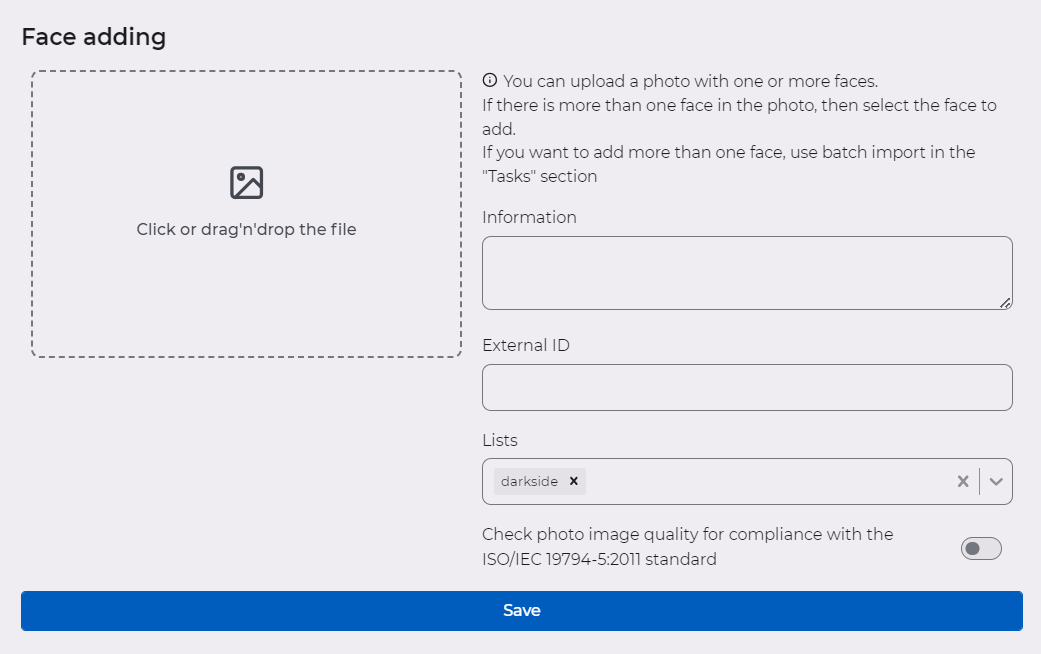Click the info circle icon above upload instructions
1041x654 pixels.
click(x=489, y=80)
